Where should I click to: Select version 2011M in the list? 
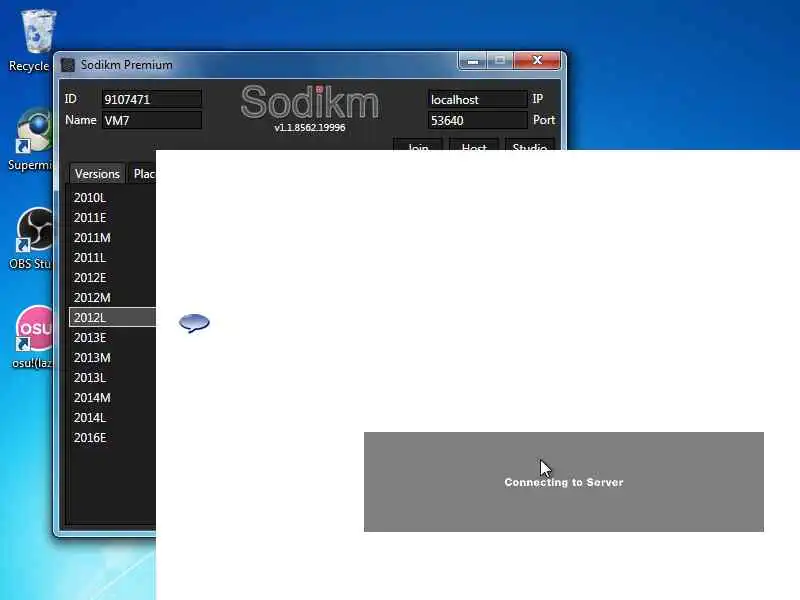tap(112, 238)
